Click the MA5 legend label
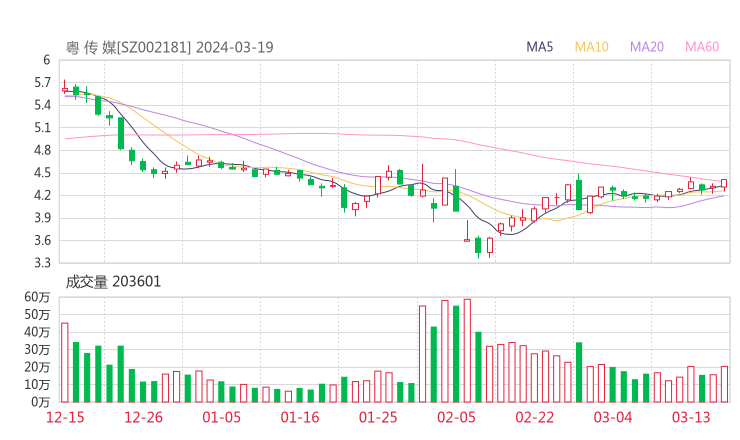 tap(539, 47)
